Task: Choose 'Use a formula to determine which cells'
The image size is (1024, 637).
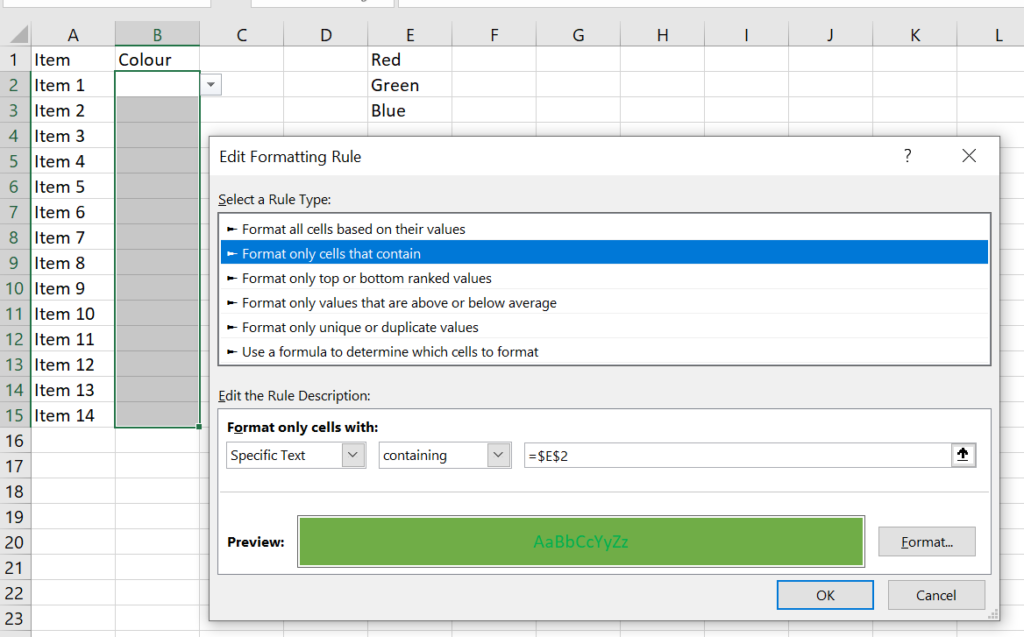Action: (390, 352)
